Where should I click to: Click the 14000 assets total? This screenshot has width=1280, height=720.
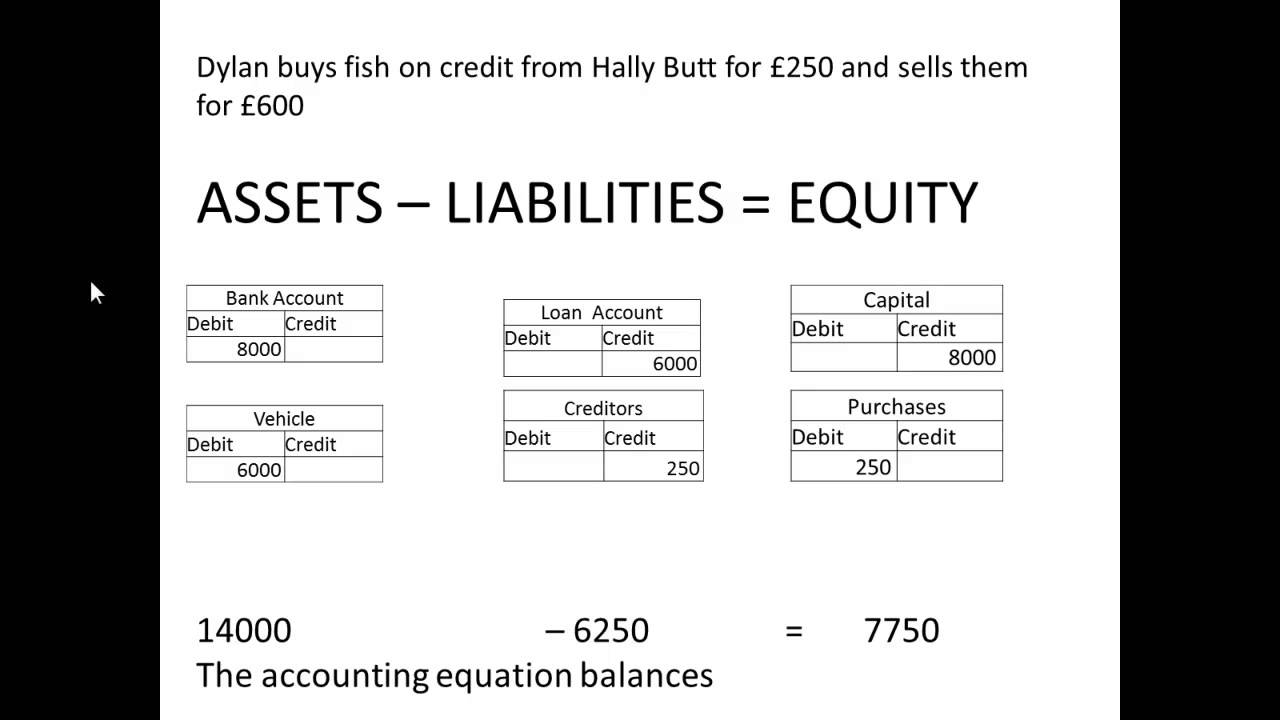coord(244,631)
